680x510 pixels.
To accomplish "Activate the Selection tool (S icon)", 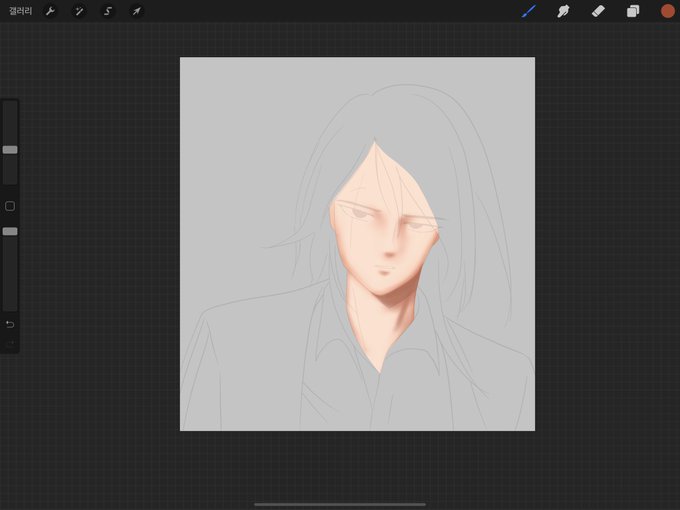I will coord(108,11).
